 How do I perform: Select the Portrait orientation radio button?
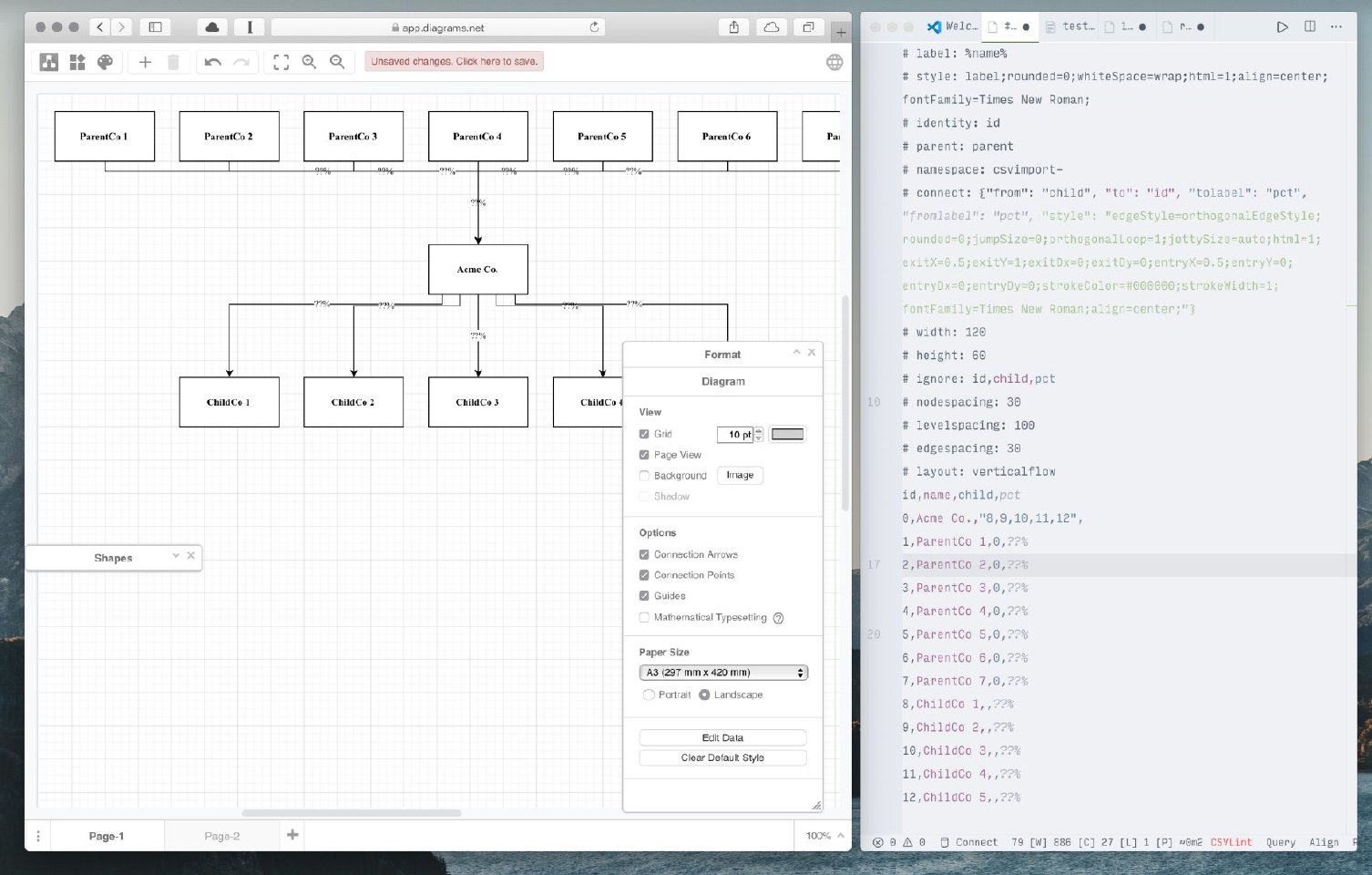[649, 695]
